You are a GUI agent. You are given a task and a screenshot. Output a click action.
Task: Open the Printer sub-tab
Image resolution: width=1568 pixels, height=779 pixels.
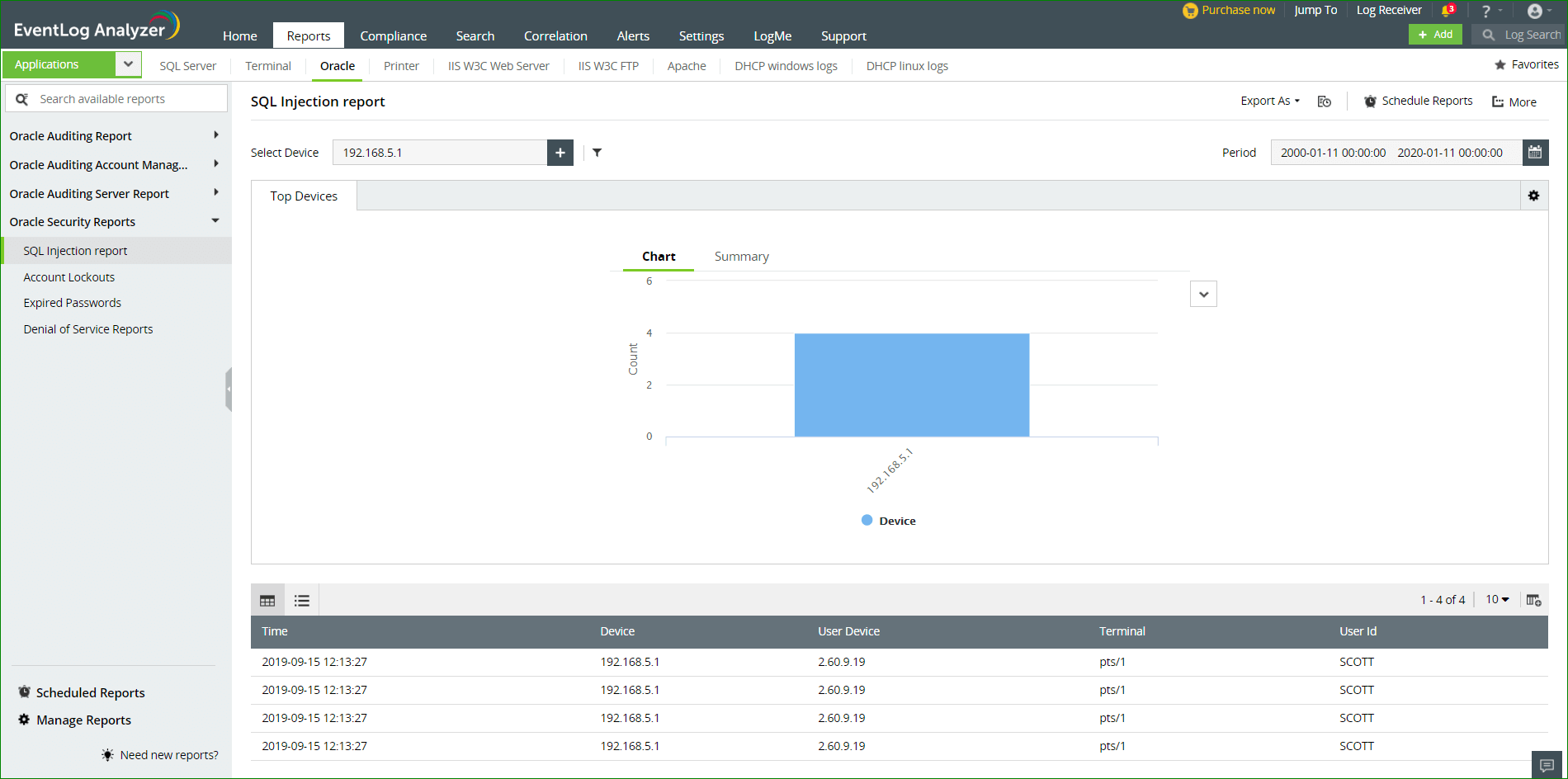point(401,66)
